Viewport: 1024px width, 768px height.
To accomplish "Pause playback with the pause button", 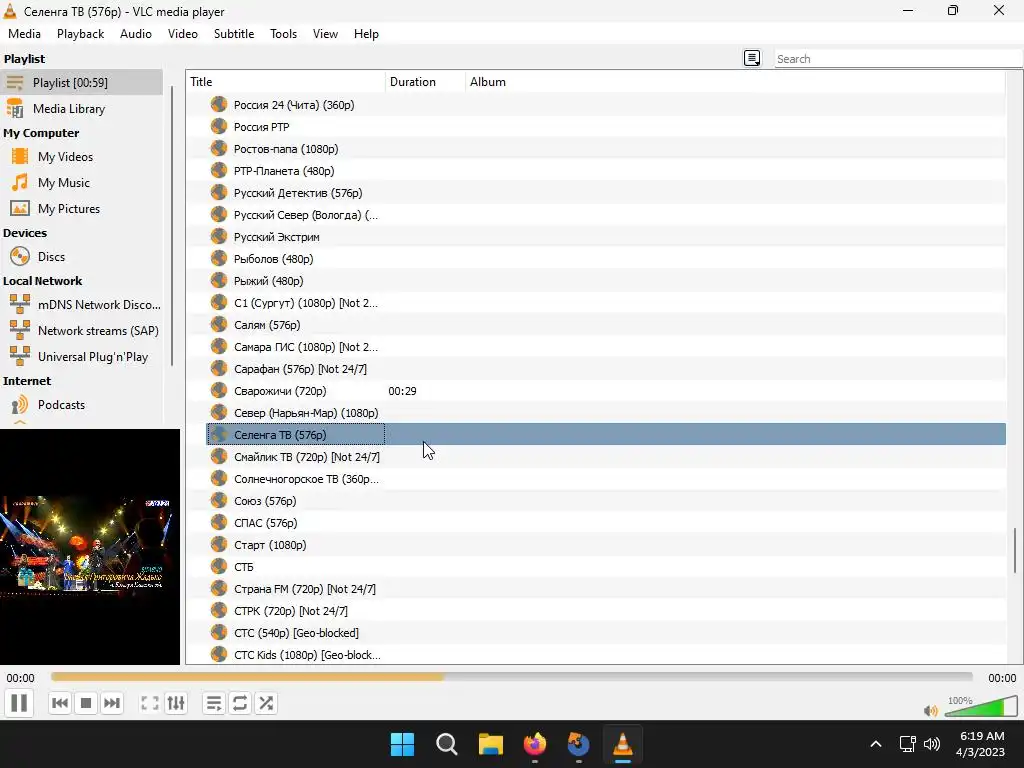I will [x=19, y=703].
